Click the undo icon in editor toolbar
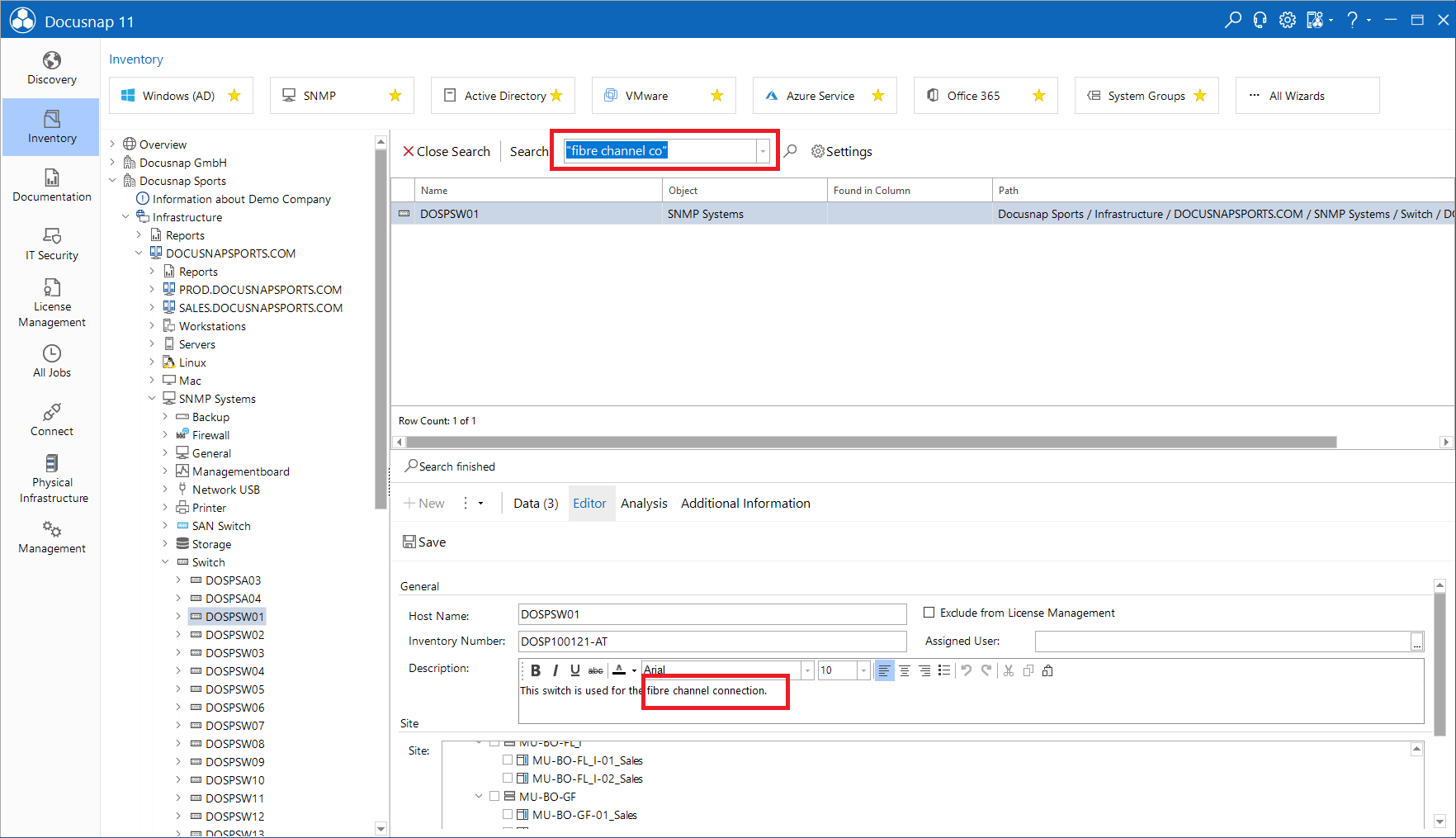Viewport: 1456px width, 838px height. pos(967,670)
